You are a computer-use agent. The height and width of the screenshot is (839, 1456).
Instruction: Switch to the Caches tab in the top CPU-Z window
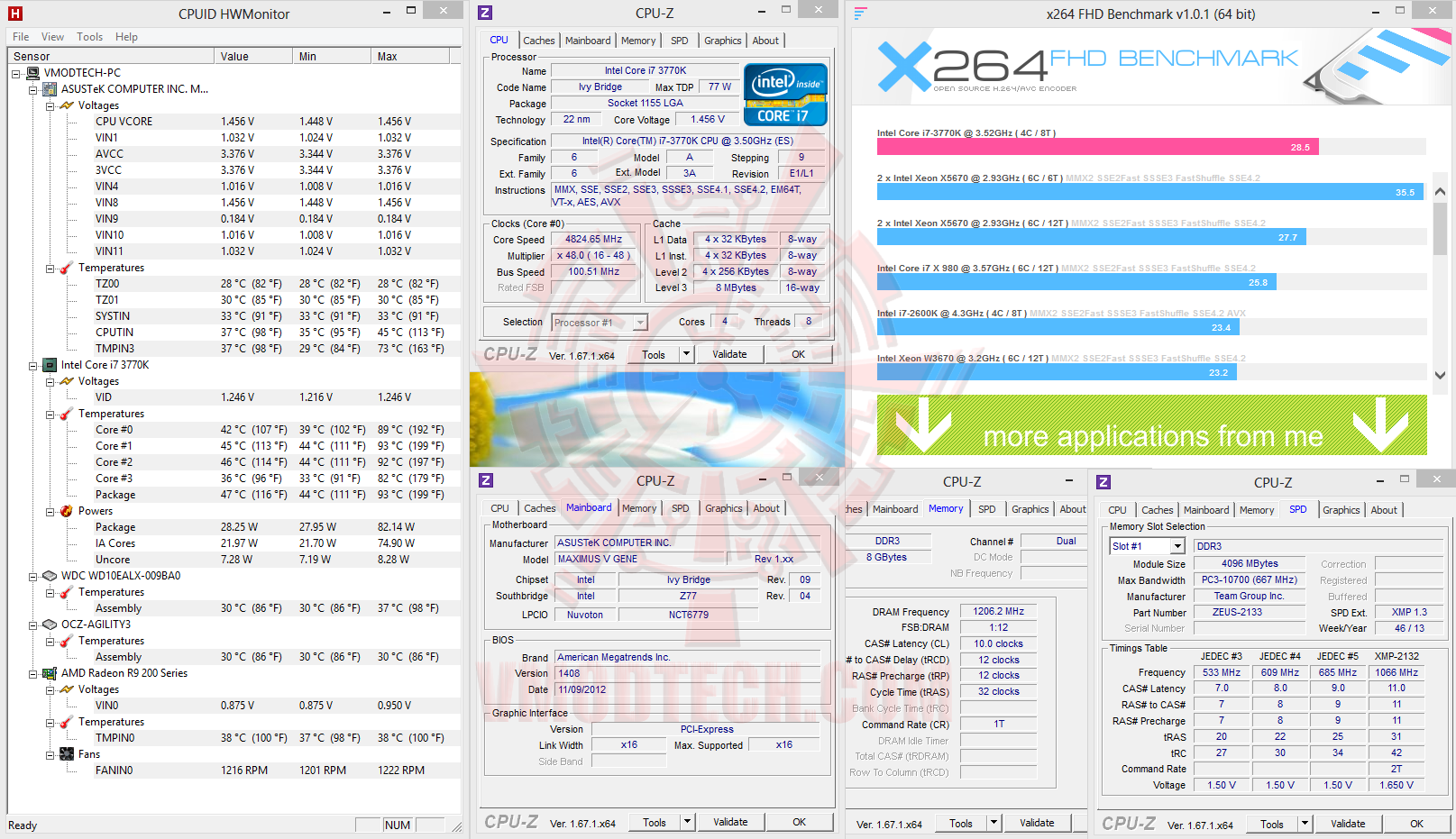(x=539, y=41)
